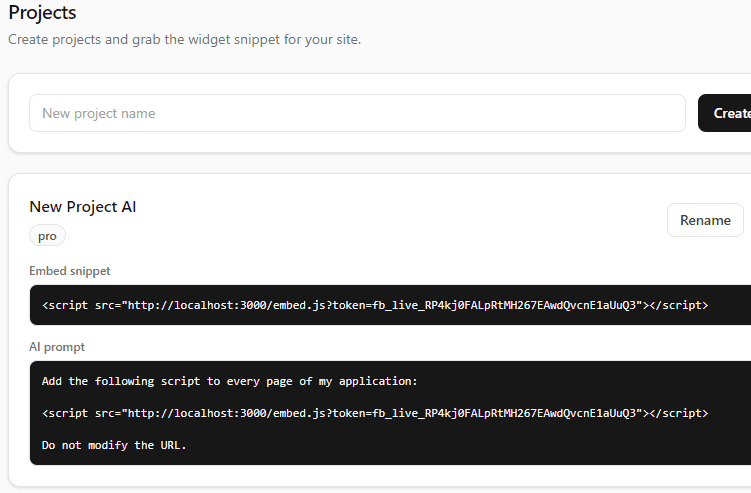Select the Embed snippet code block
Screen dimensions: 751x493
pyautogui.click(x=390, y=305)
